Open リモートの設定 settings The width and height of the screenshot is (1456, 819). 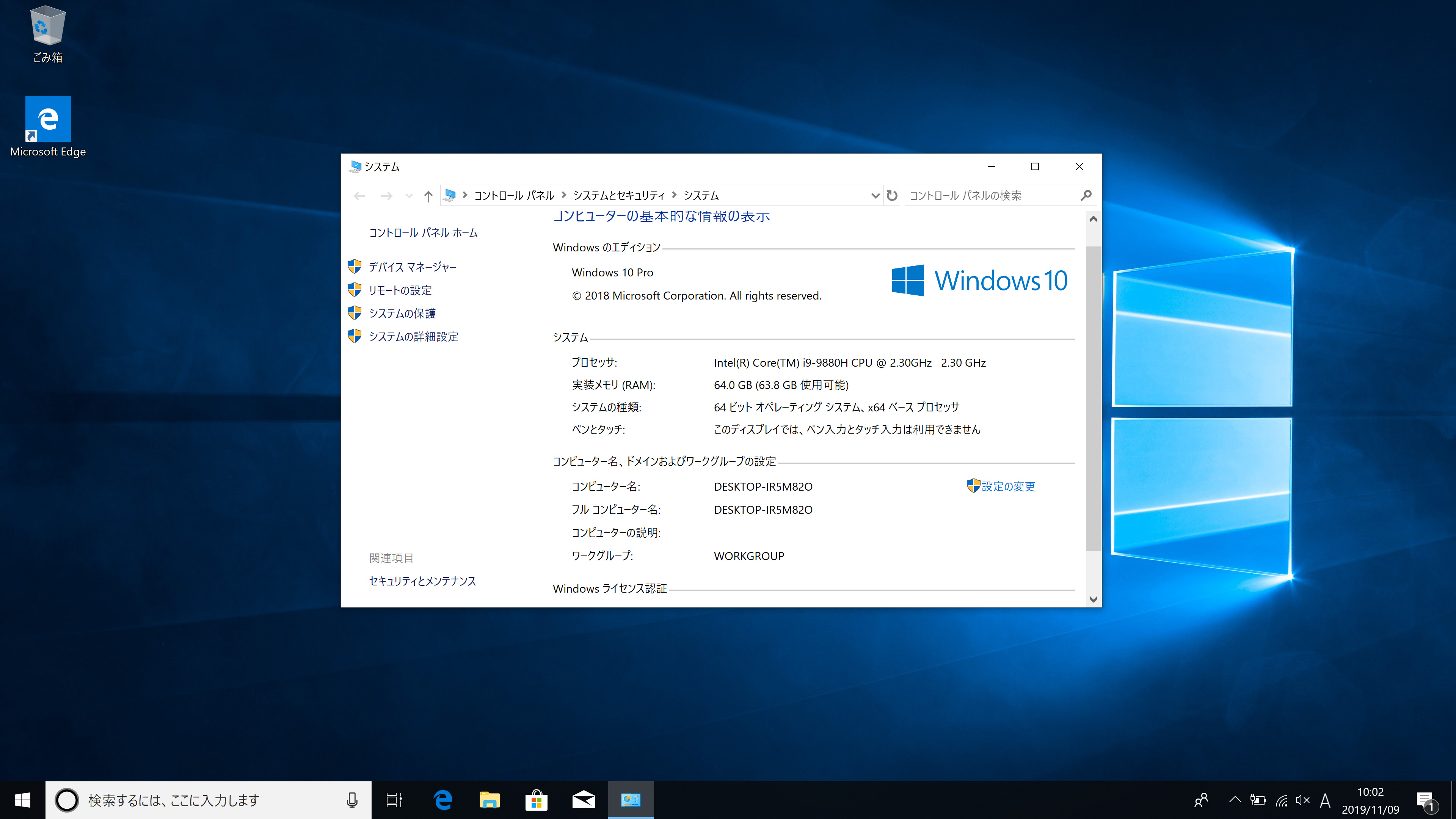click(x=400, y=290)
